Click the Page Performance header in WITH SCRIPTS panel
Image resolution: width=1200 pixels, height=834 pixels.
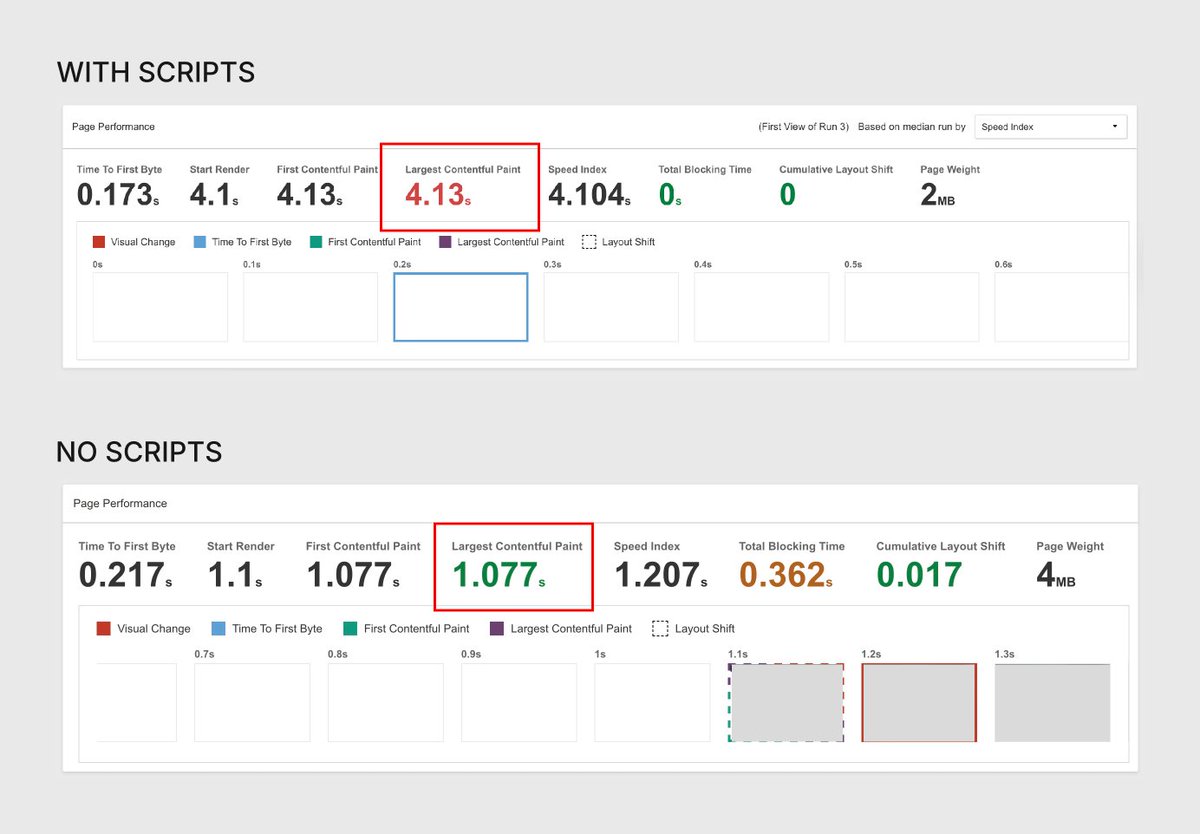(113, 127)
